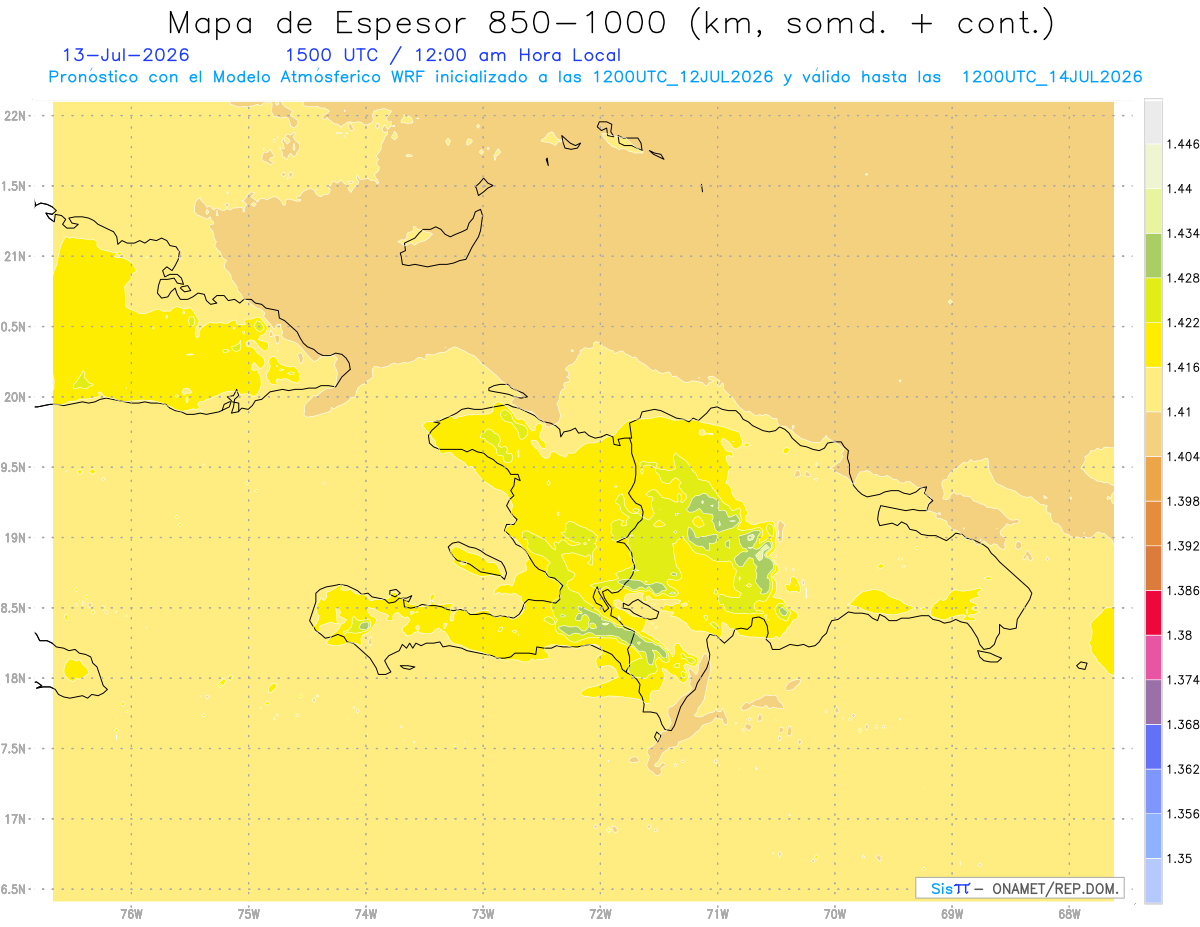Screen dimensions: 1200x927
Task: Select the legend value '1.398'
Action: pos(1183,501)
